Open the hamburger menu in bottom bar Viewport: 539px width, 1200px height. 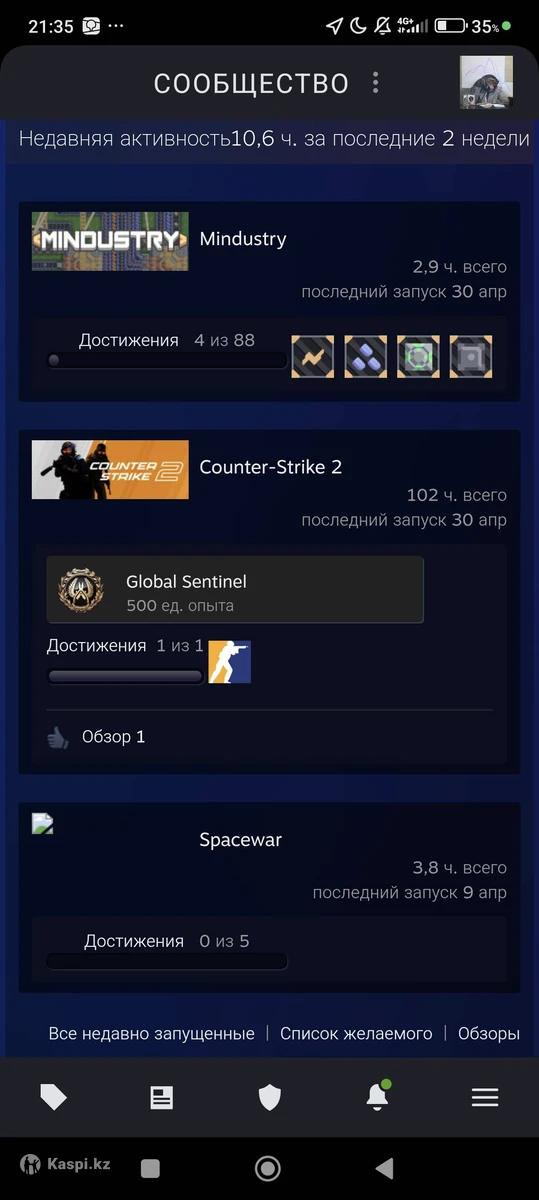[485, 1097]
